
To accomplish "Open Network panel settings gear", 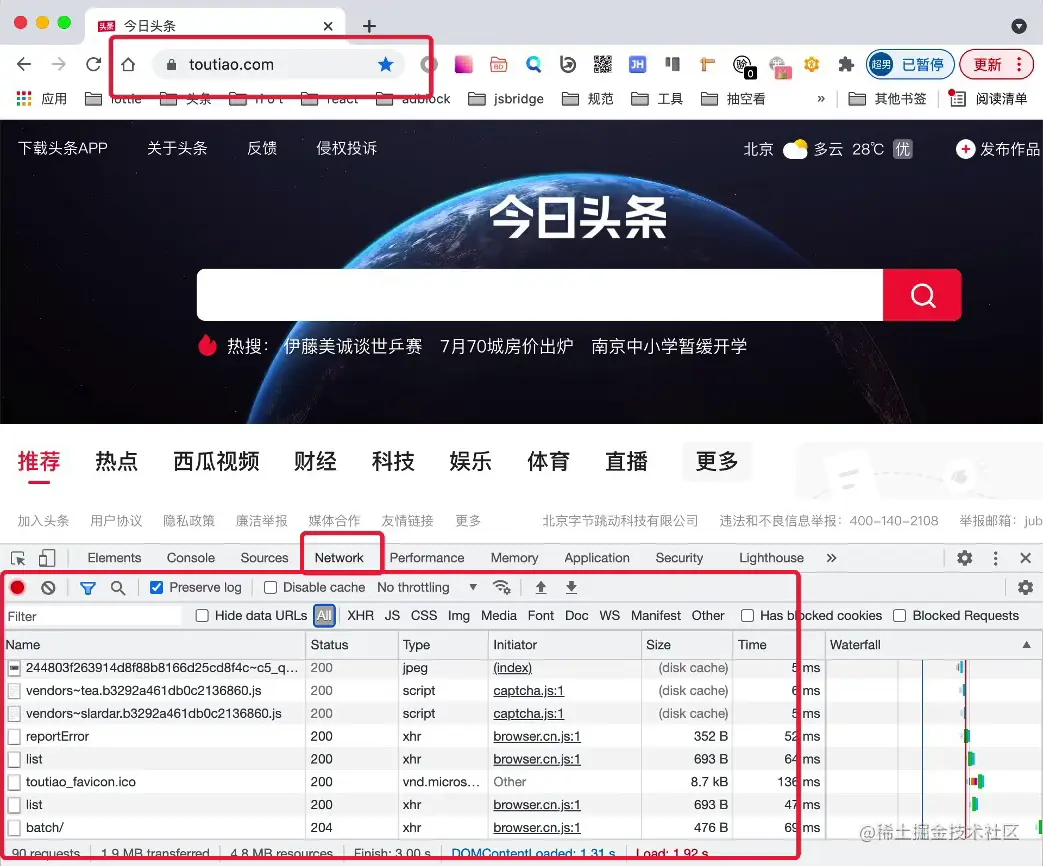I will pyautogui.click(x=1026, y=587).
